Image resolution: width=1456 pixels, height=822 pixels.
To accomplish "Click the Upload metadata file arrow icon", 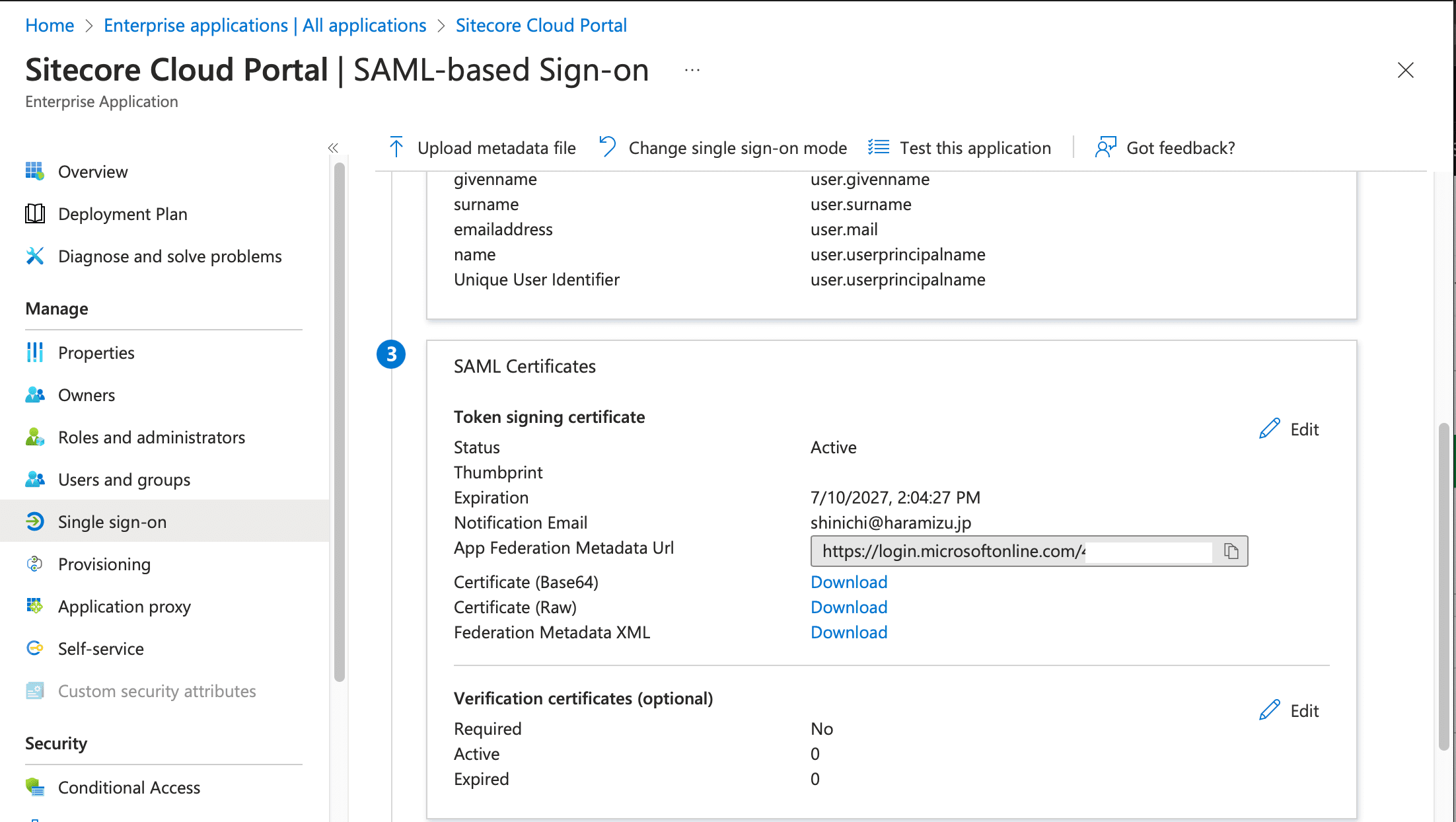I will 396,147.
